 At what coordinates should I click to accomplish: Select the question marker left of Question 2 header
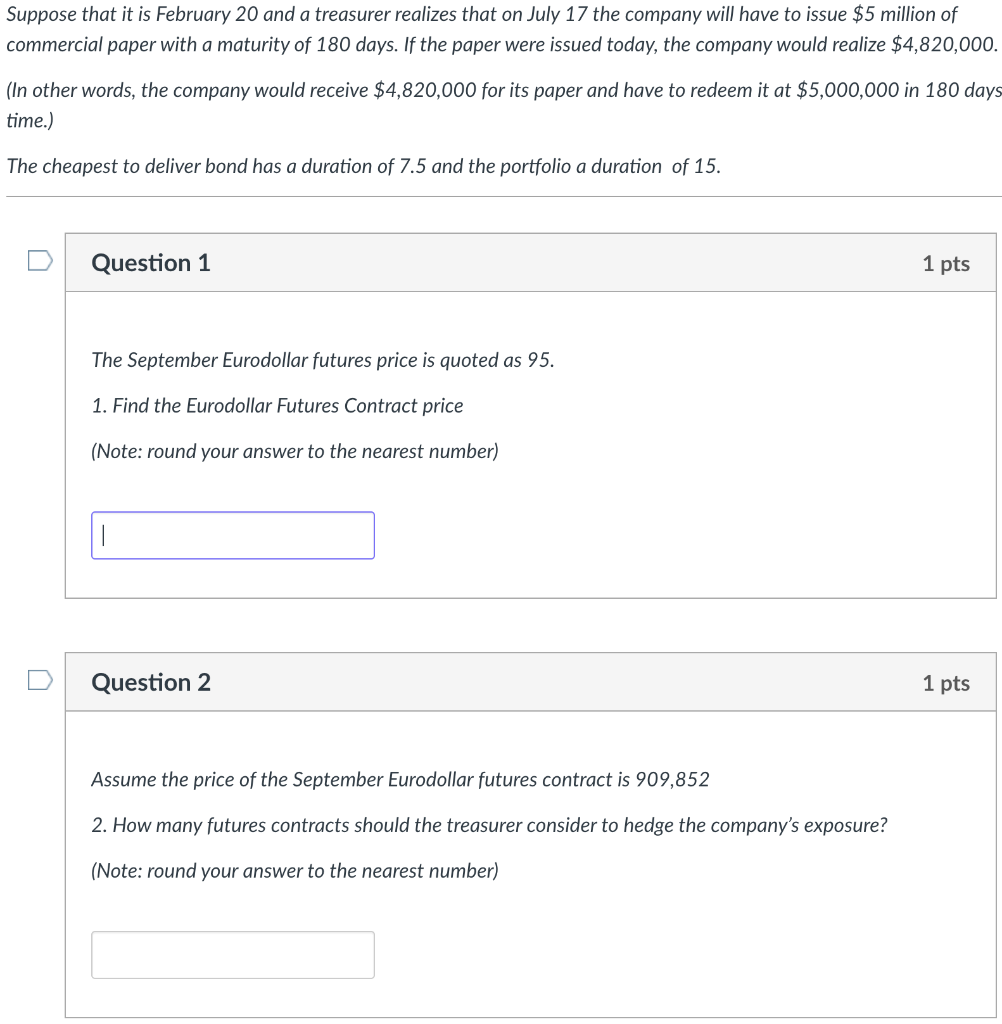click(x=38, y=679)
